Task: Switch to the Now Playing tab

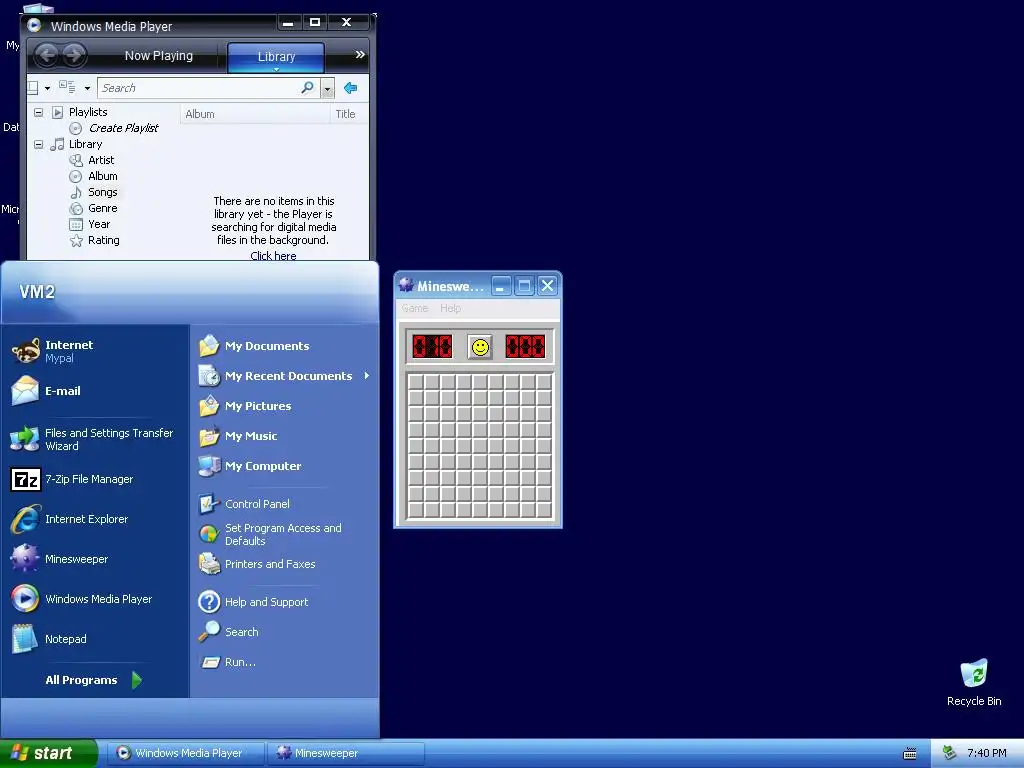Action: (159, 56)
